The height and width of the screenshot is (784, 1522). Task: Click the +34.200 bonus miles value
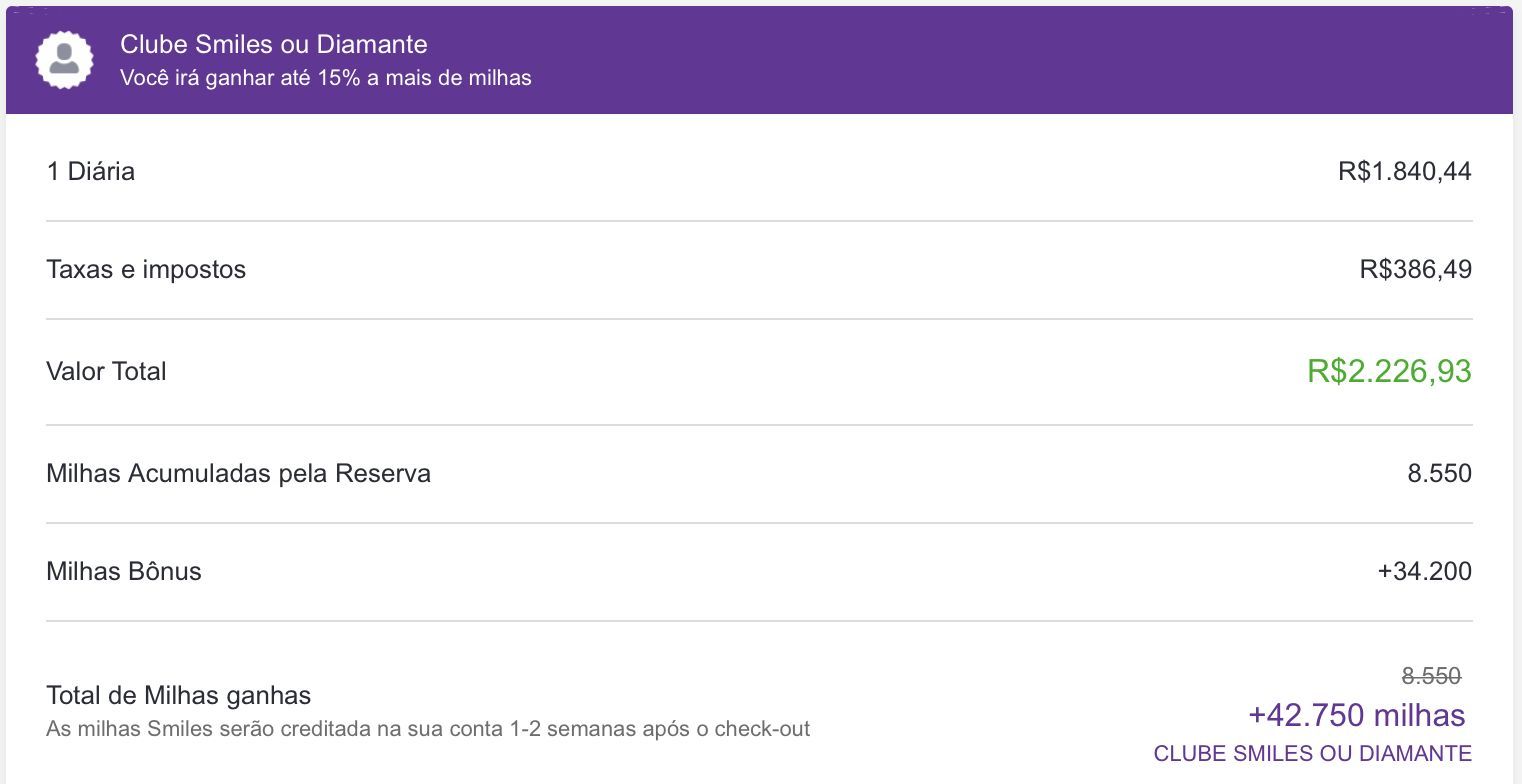click(x=1425, y=571)
